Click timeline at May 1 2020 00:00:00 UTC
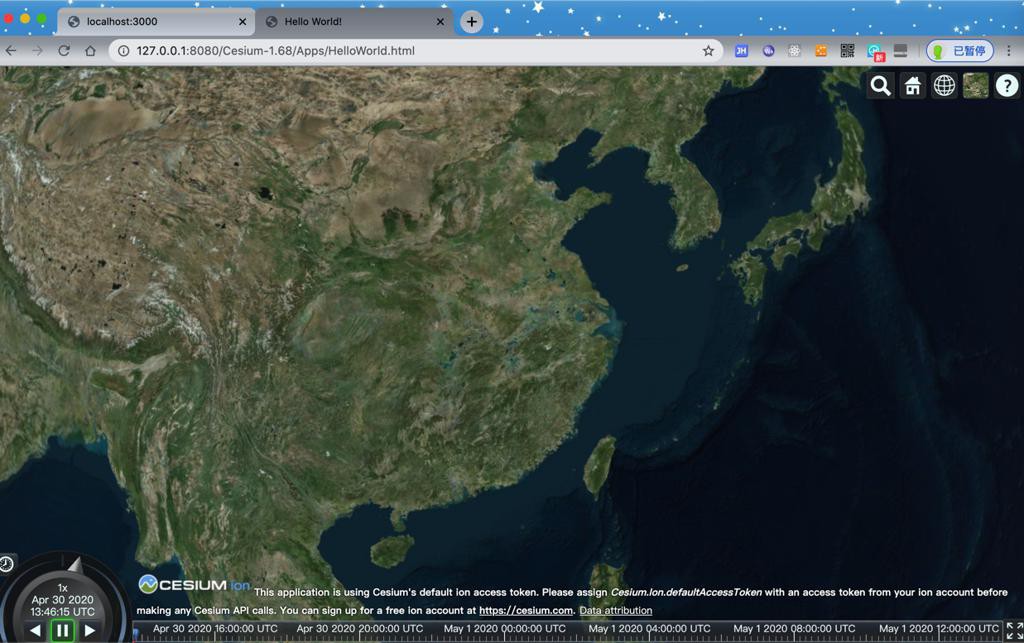The width and height of the screenshot is (1024, 643). tap(505, 629)
